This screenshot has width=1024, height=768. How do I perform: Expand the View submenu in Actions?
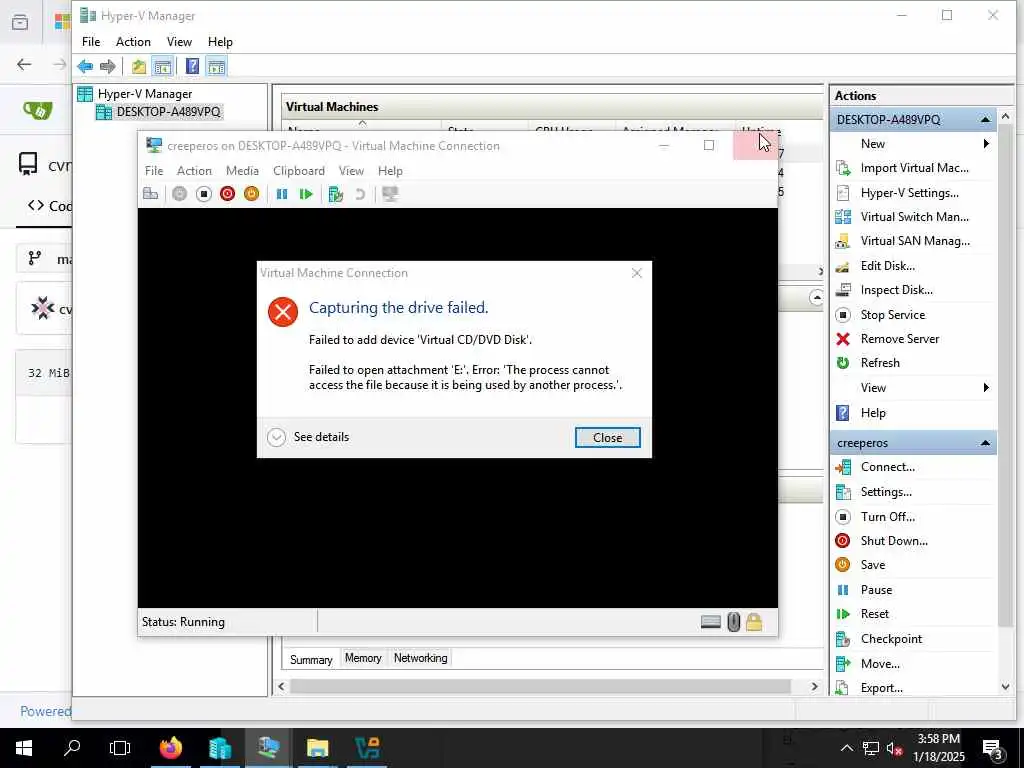coord(986,388)
